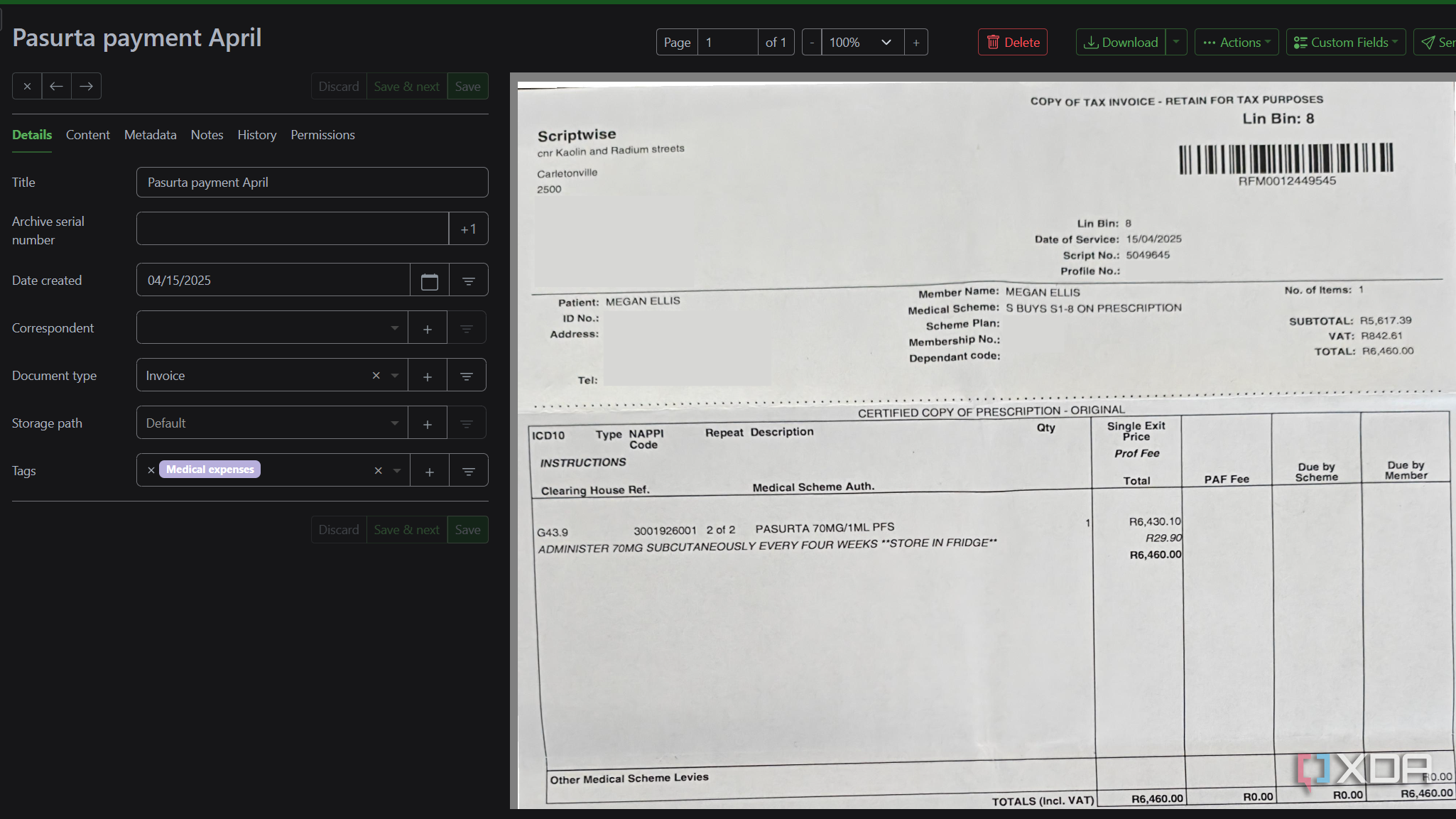Open the History tab
This screenshot has height=819, width=1456.
pos(257,135)
